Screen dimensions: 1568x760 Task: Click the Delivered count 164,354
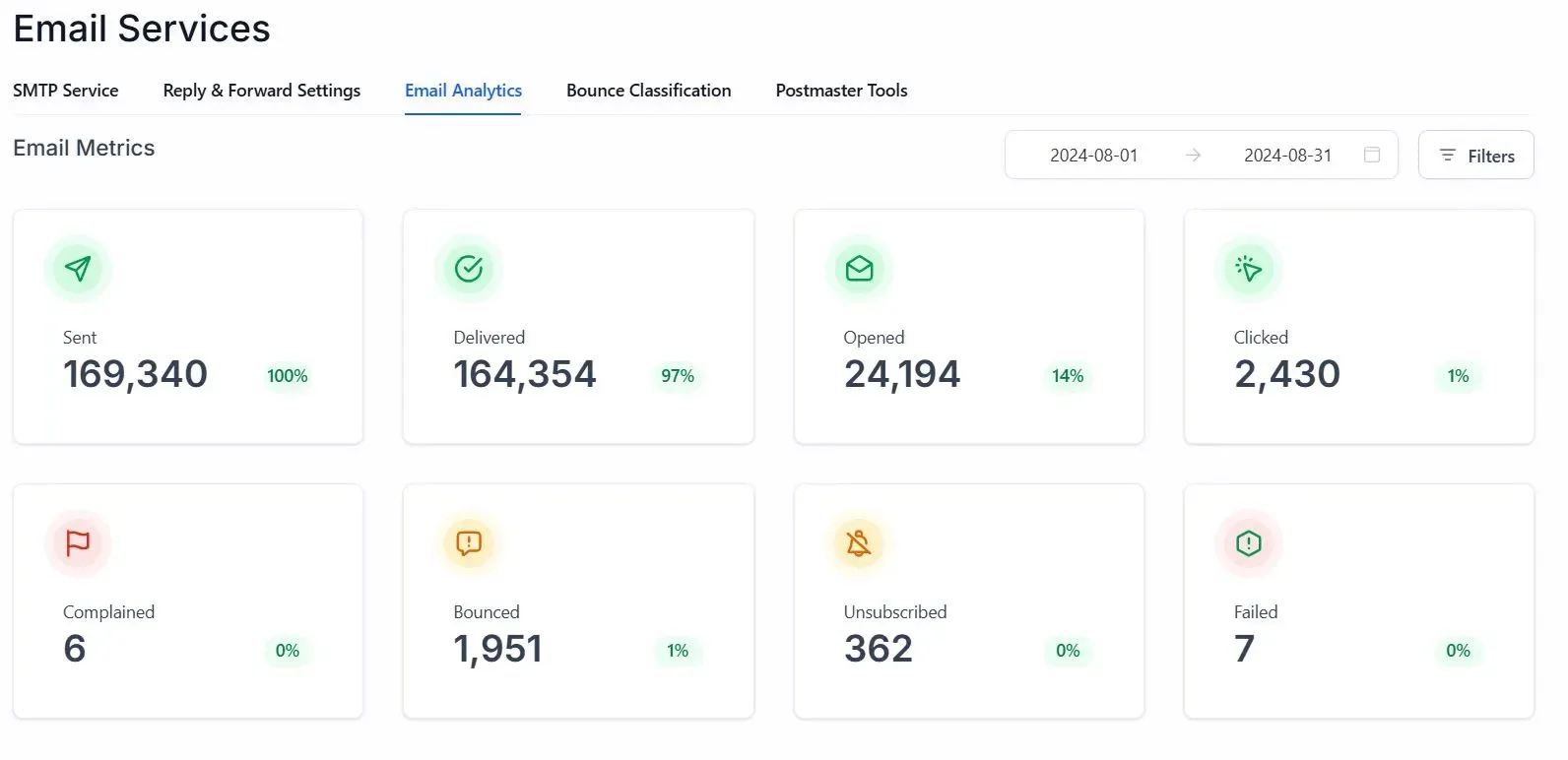coord(525,374)
